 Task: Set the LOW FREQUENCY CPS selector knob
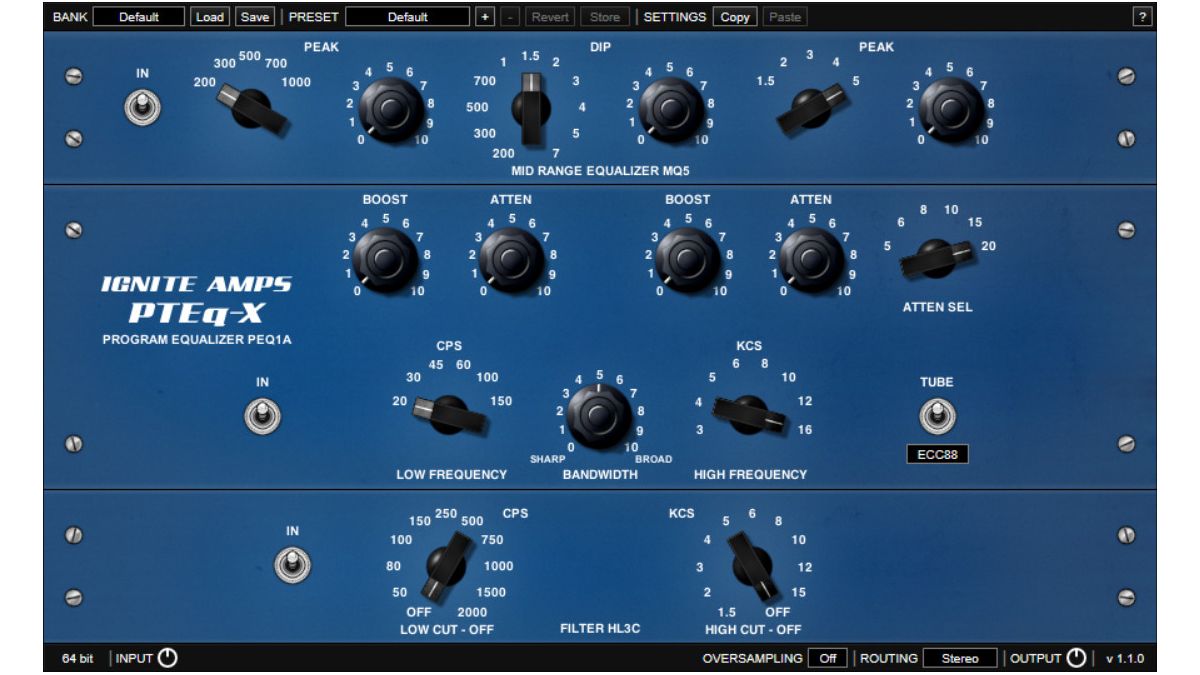click(x=449, y=412)
